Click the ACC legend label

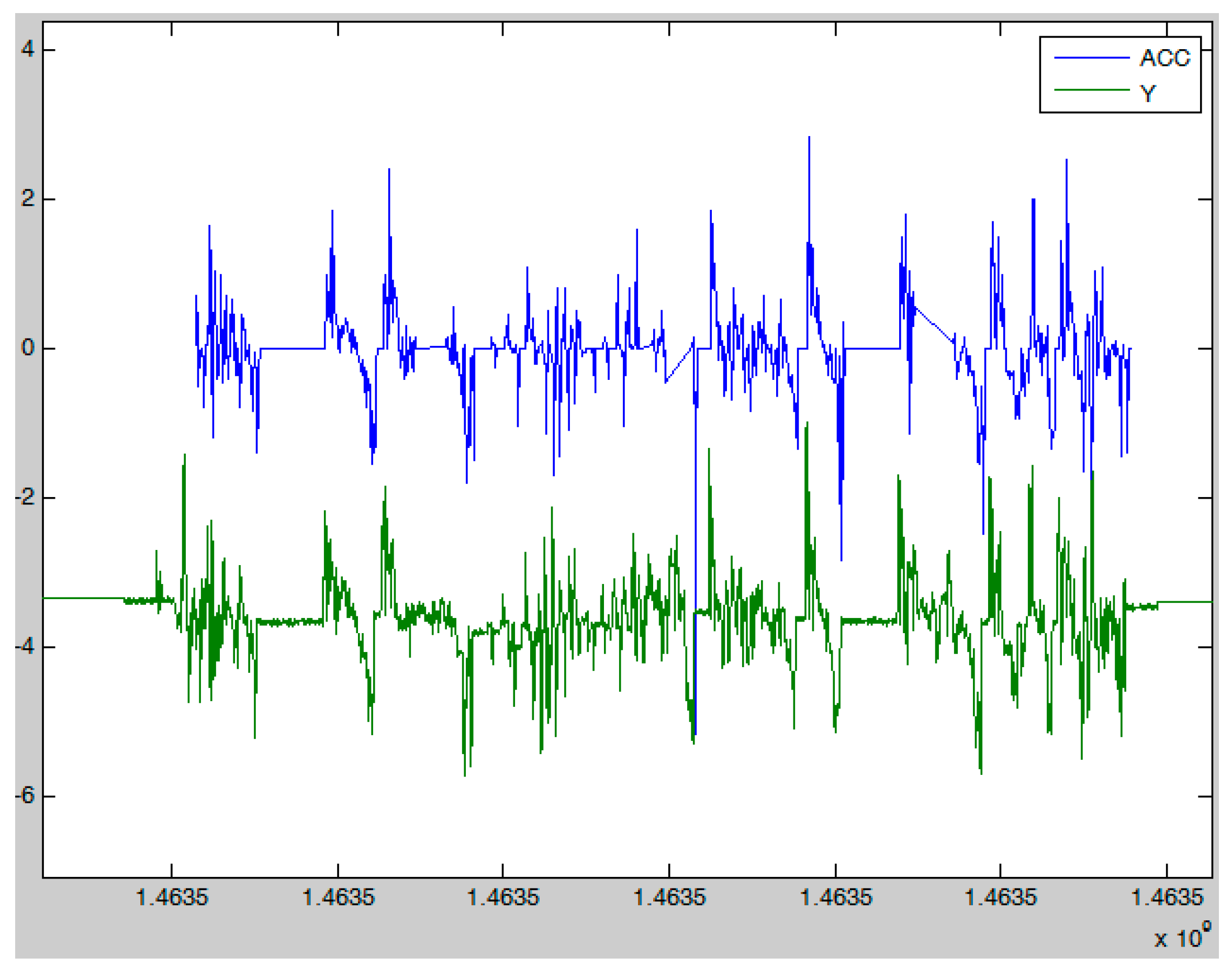1164,58
